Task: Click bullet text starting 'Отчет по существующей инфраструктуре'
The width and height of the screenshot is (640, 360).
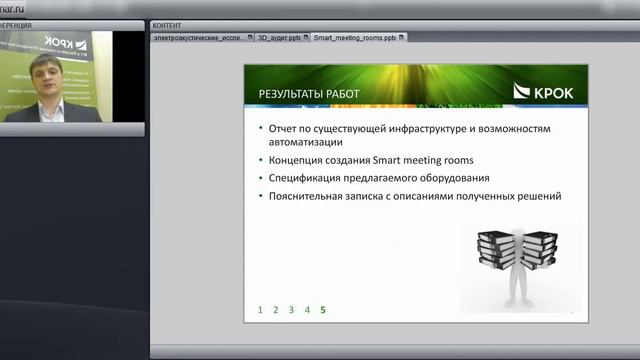Action: tap(409, 135)
